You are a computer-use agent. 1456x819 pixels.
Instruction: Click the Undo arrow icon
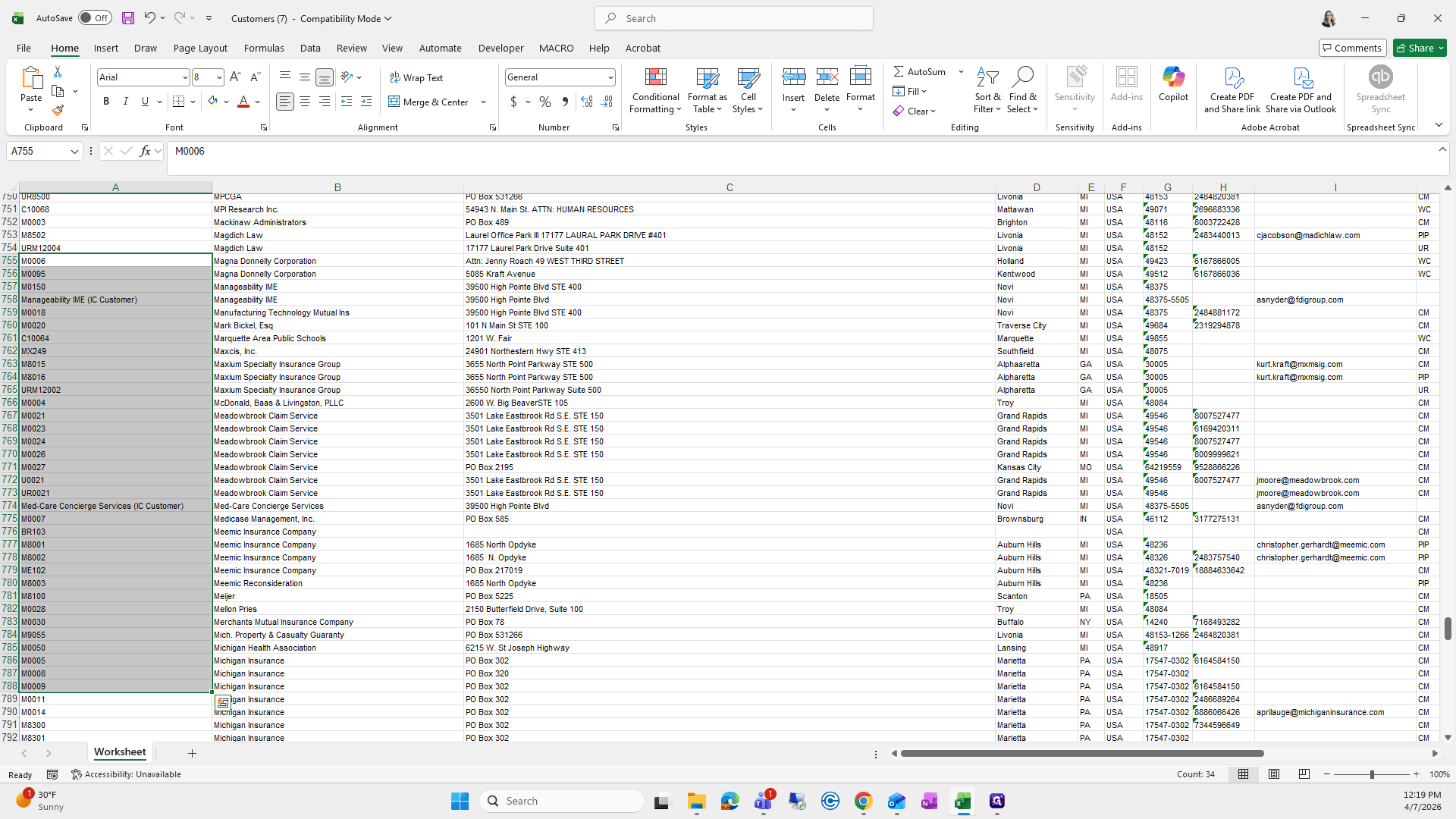[x=149, y=18]
